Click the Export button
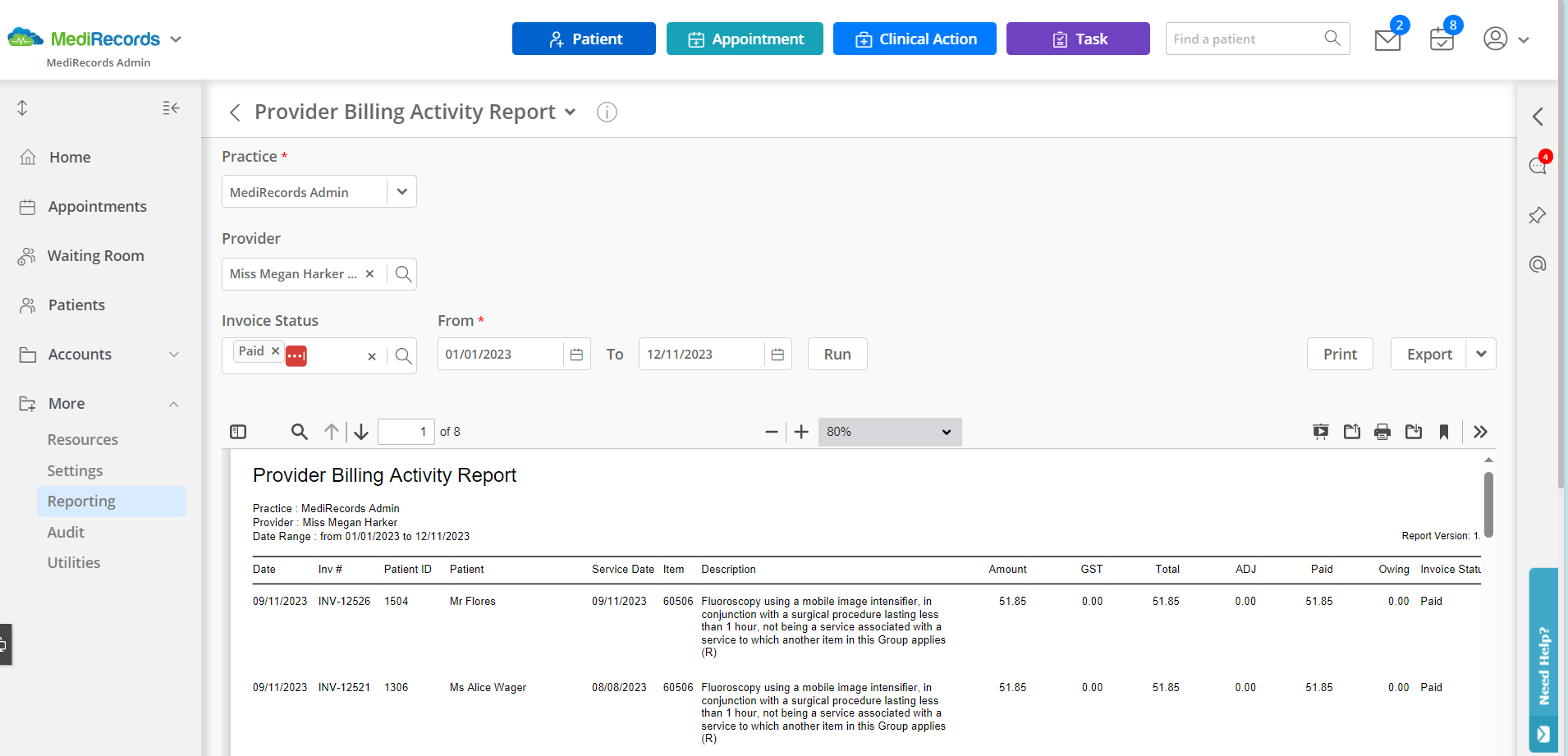The width and height of the screenshot is (1568, 756). pyautogui.click(x=1429, y=354)
